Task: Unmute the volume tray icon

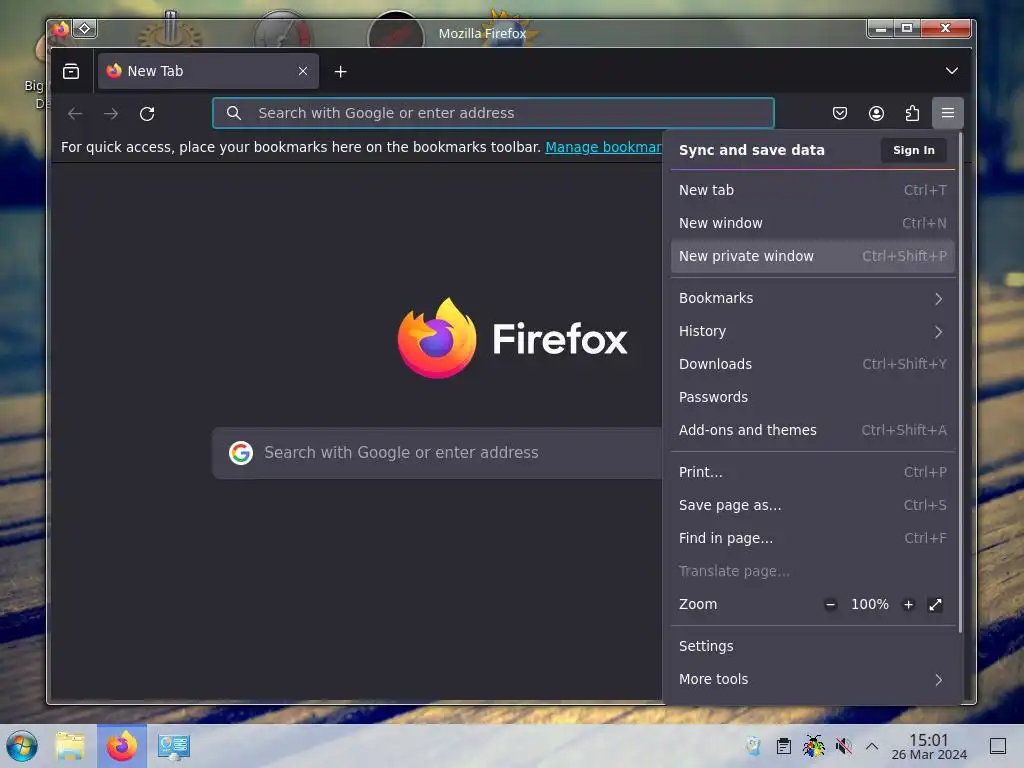Action: point(843,746)
